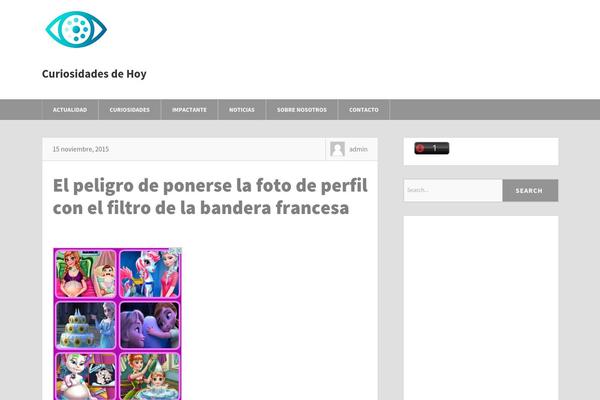Focus the Search text field
The width and height of the screenshot is (600, 400).
(453, 190)
